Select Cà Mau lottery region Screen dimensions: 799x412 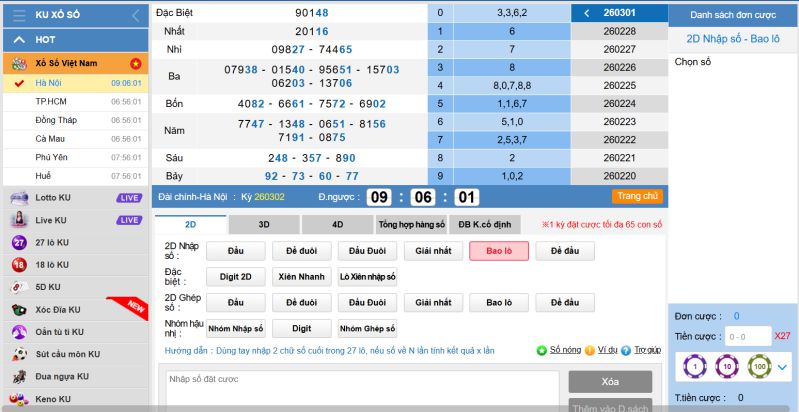[x=76, y=139]
